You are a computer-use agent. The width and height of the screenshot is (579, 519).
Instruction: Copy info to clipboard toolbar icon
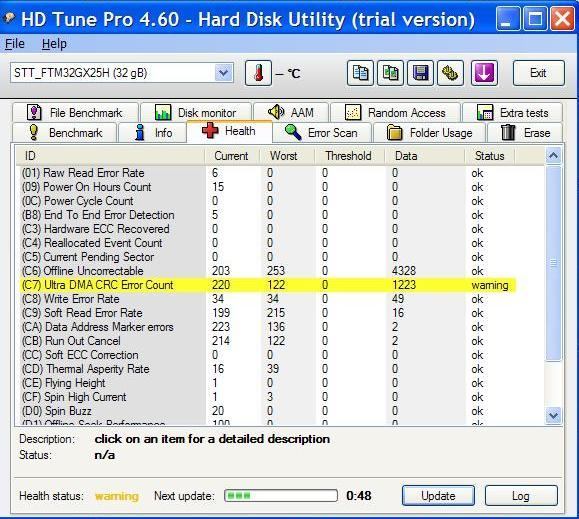pyautogui.click(x=360, y=73)
